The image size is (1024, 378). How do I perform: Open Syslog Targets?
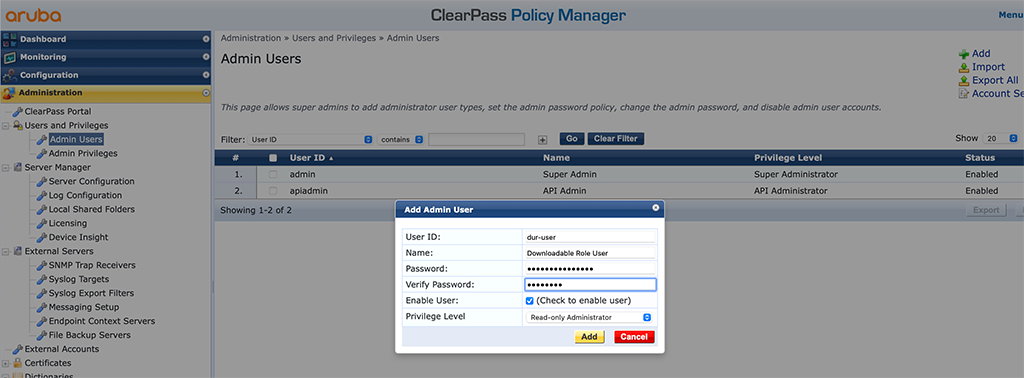[78, 279]
